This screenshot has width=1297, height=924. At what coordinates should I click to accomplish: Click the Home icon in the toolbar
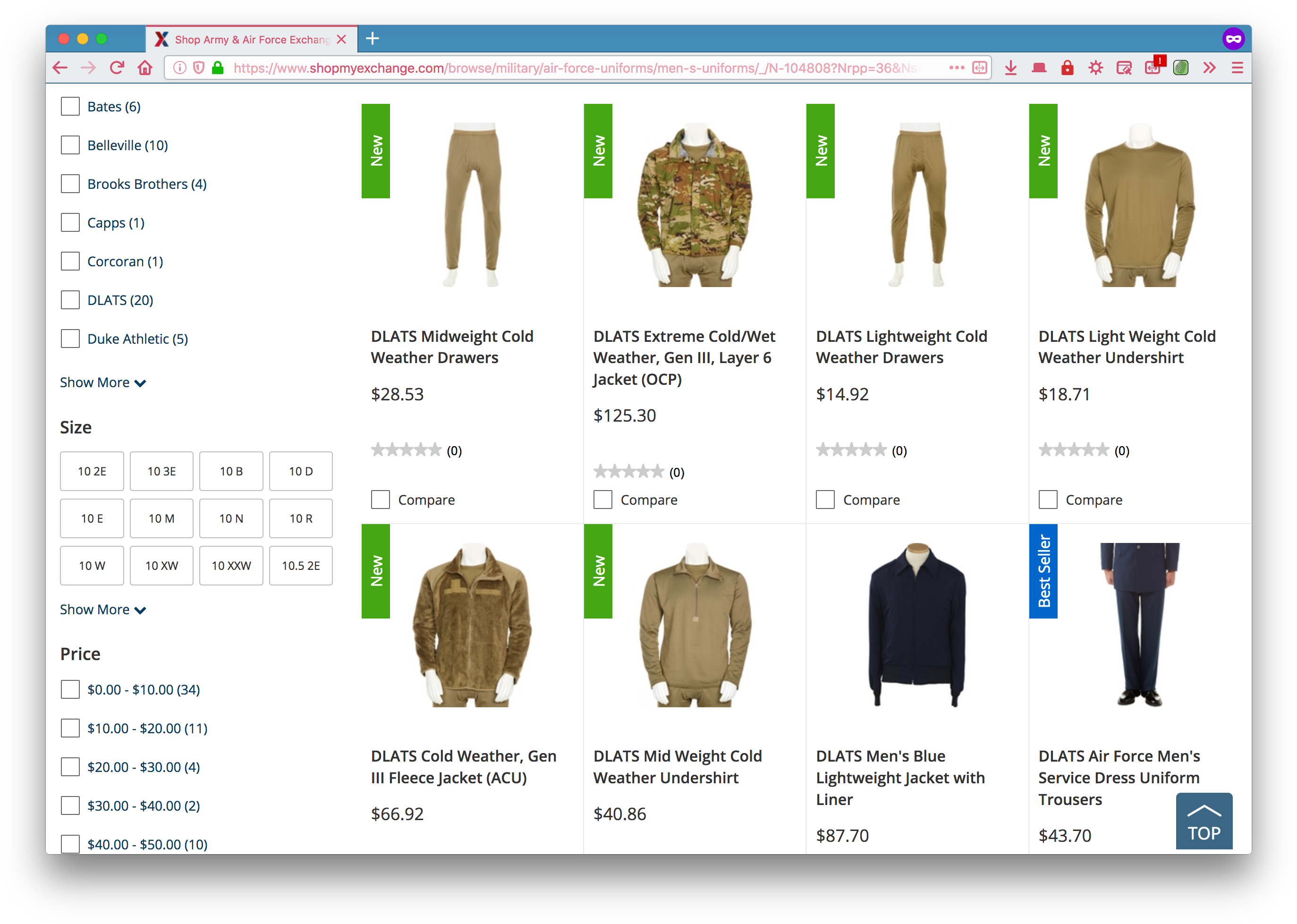[145, 68]
